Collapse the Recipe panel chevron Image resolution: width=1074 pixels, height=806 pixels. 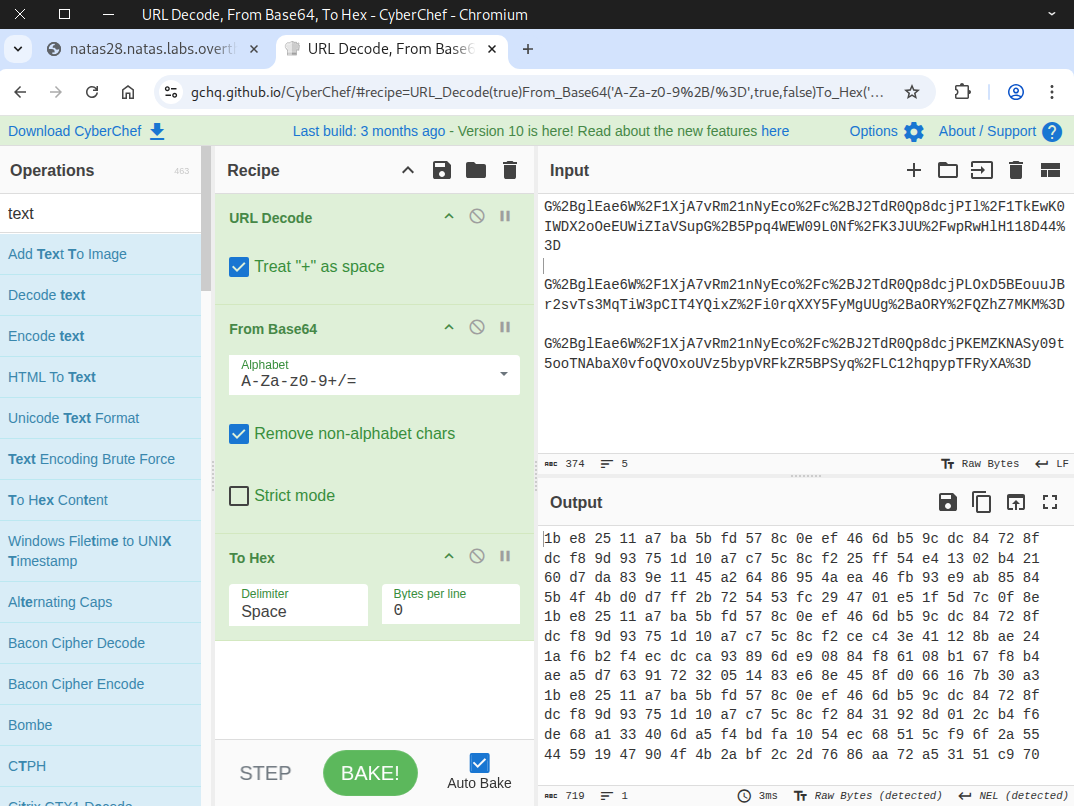[x=408, y=170]
